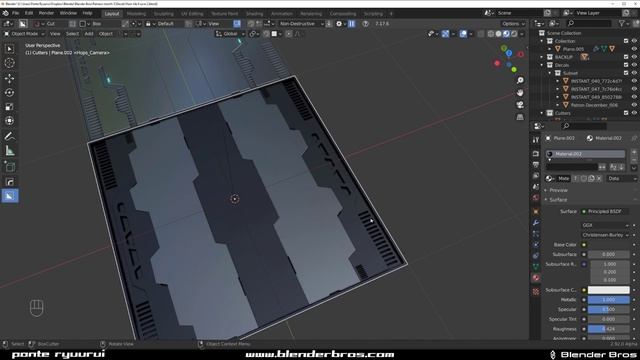Click the Principled BSDF surface button

(605, 211)
